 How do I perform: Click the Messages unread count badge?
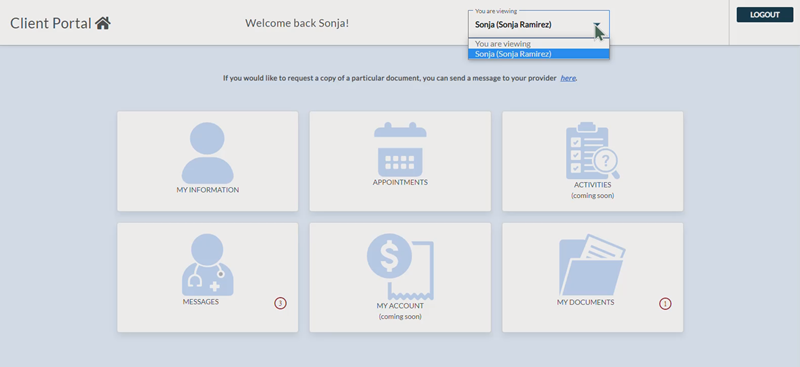280,303
